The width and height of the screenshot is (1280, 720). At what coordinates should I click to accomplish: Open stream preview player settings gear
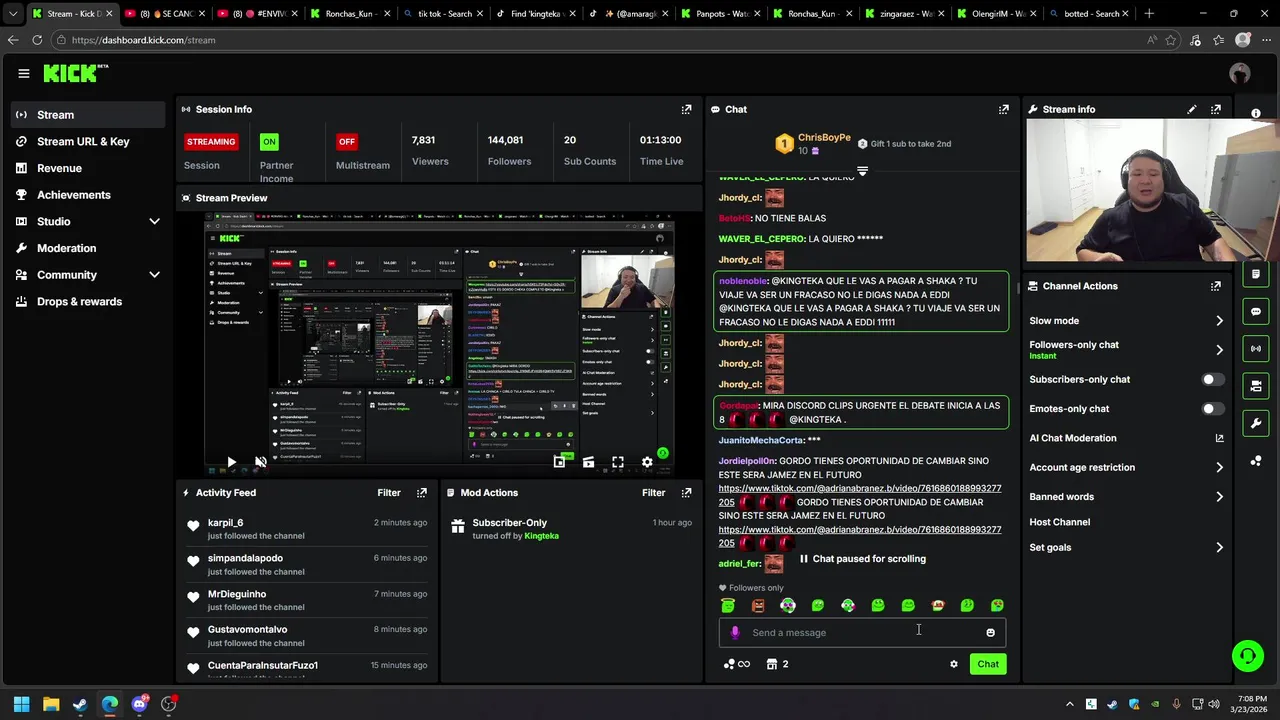(647, 462)
